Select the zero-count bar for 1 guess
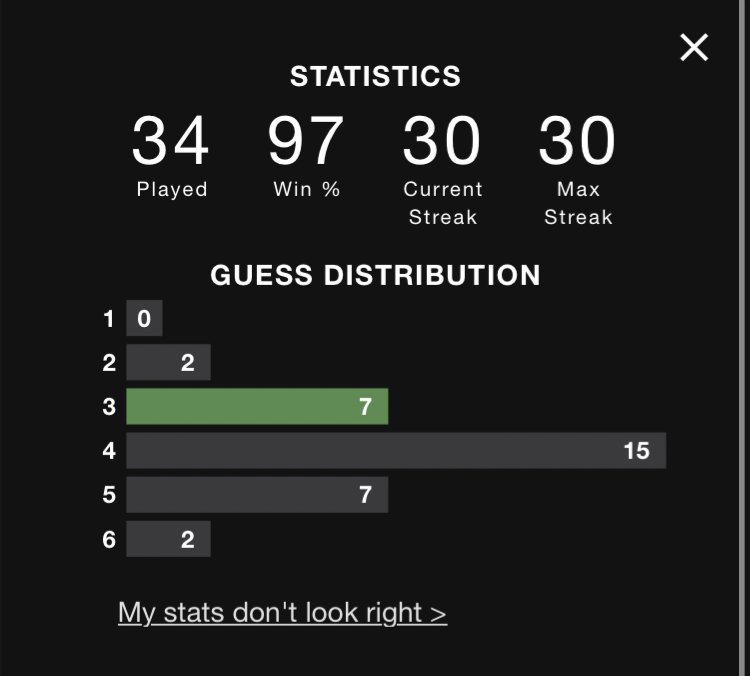750x676 pixels. pos(144,318)
